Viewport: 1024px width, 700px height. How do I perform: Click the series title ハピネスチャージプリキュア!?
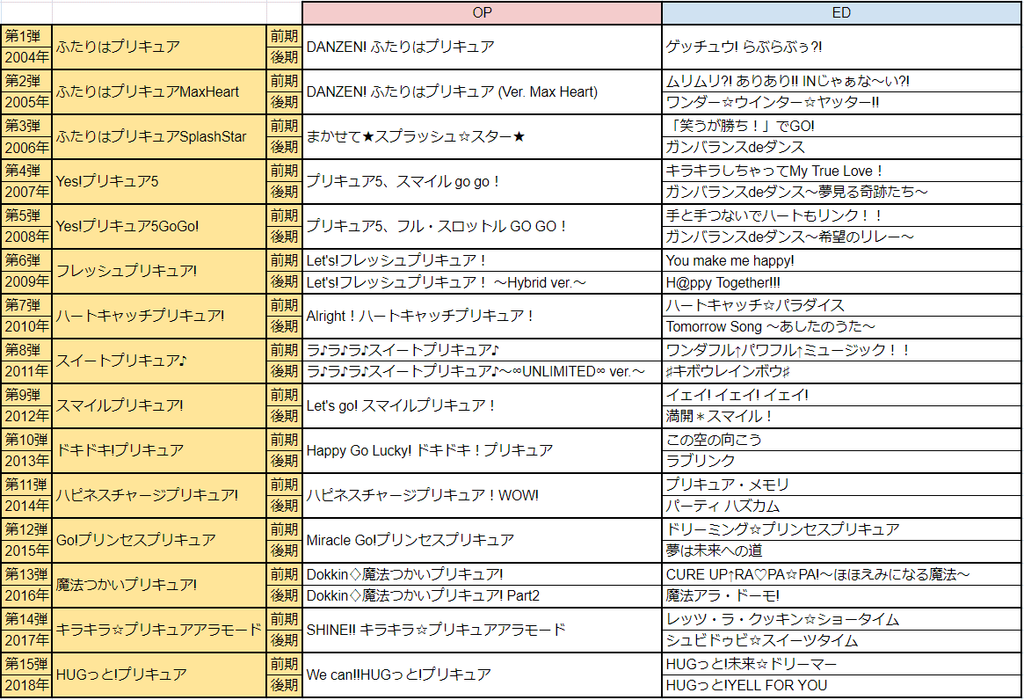point(159,496)
